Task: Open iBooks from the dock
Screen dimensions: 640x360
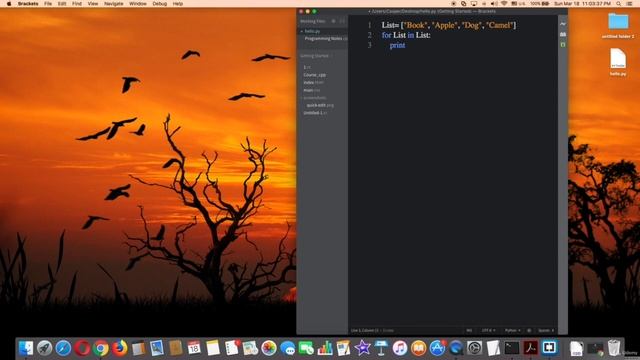Action: click(x=418, y=348)
